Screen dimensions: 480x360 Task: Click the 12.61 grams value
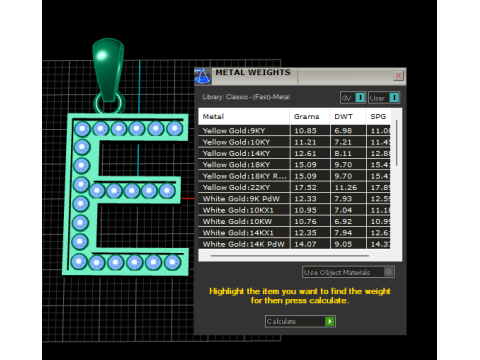point(305,153)
